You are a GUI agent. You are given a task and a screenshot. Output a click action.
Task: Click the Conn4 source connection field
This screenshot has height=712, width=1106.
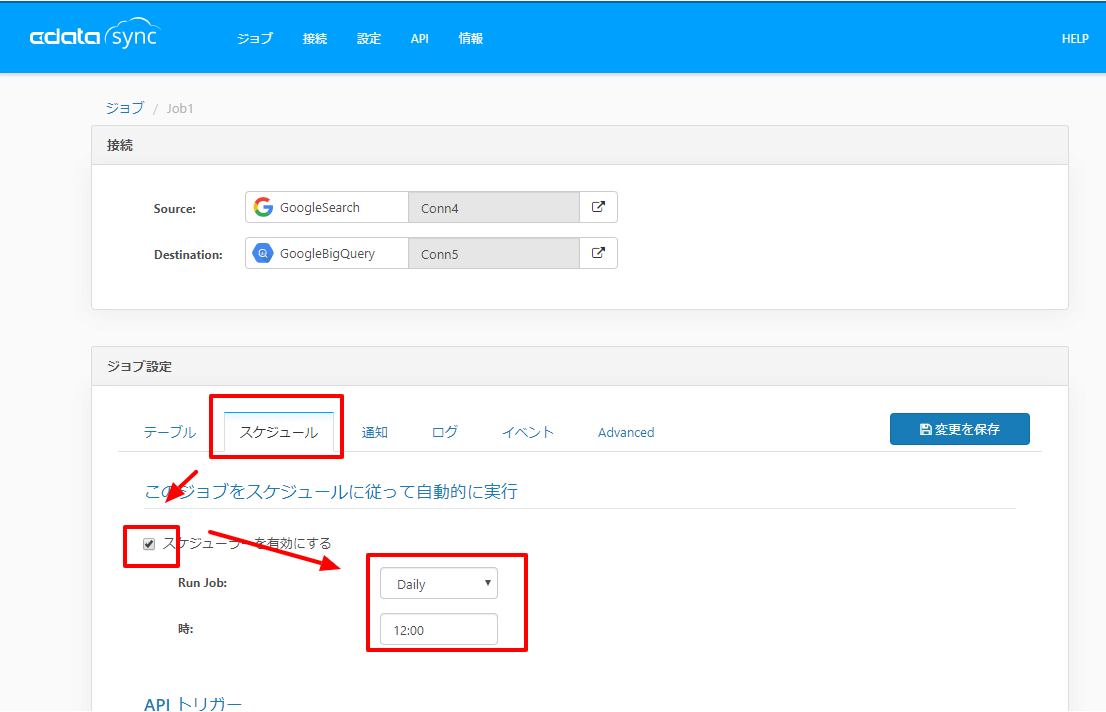pos(494,207)
